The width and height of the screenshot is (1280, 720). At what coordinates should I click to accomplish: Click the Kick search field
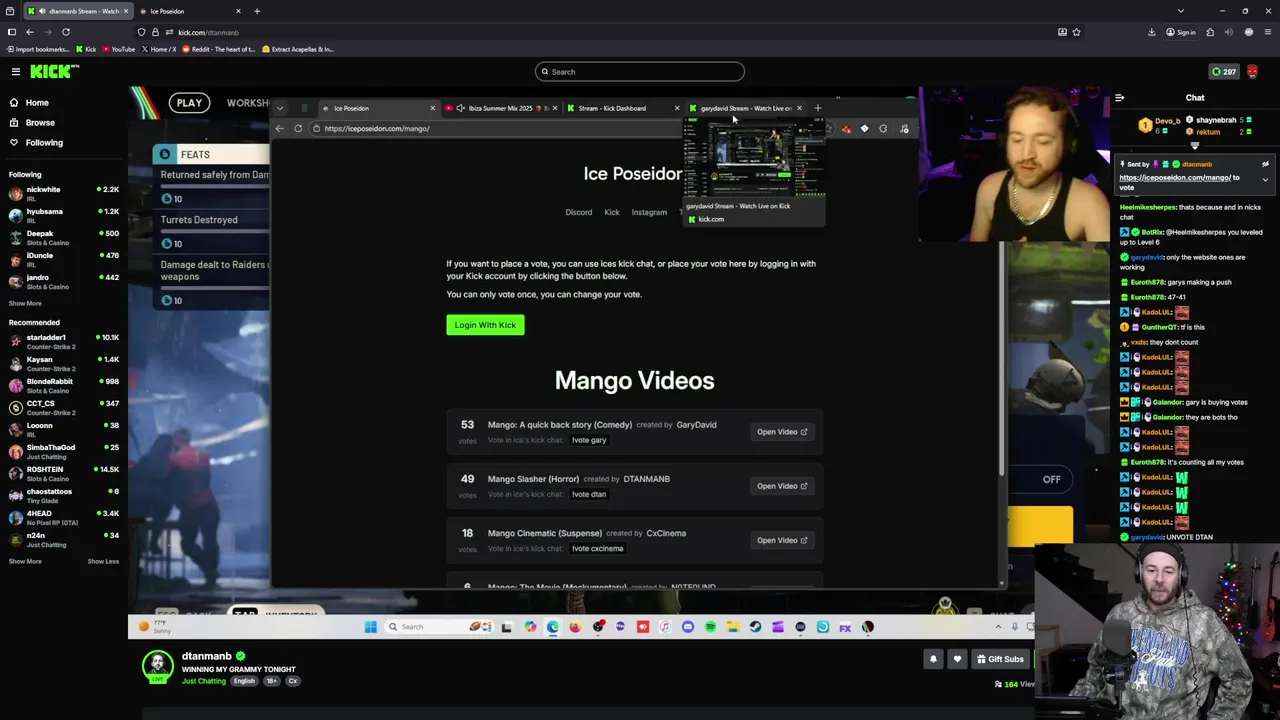(x=640, y=71)
